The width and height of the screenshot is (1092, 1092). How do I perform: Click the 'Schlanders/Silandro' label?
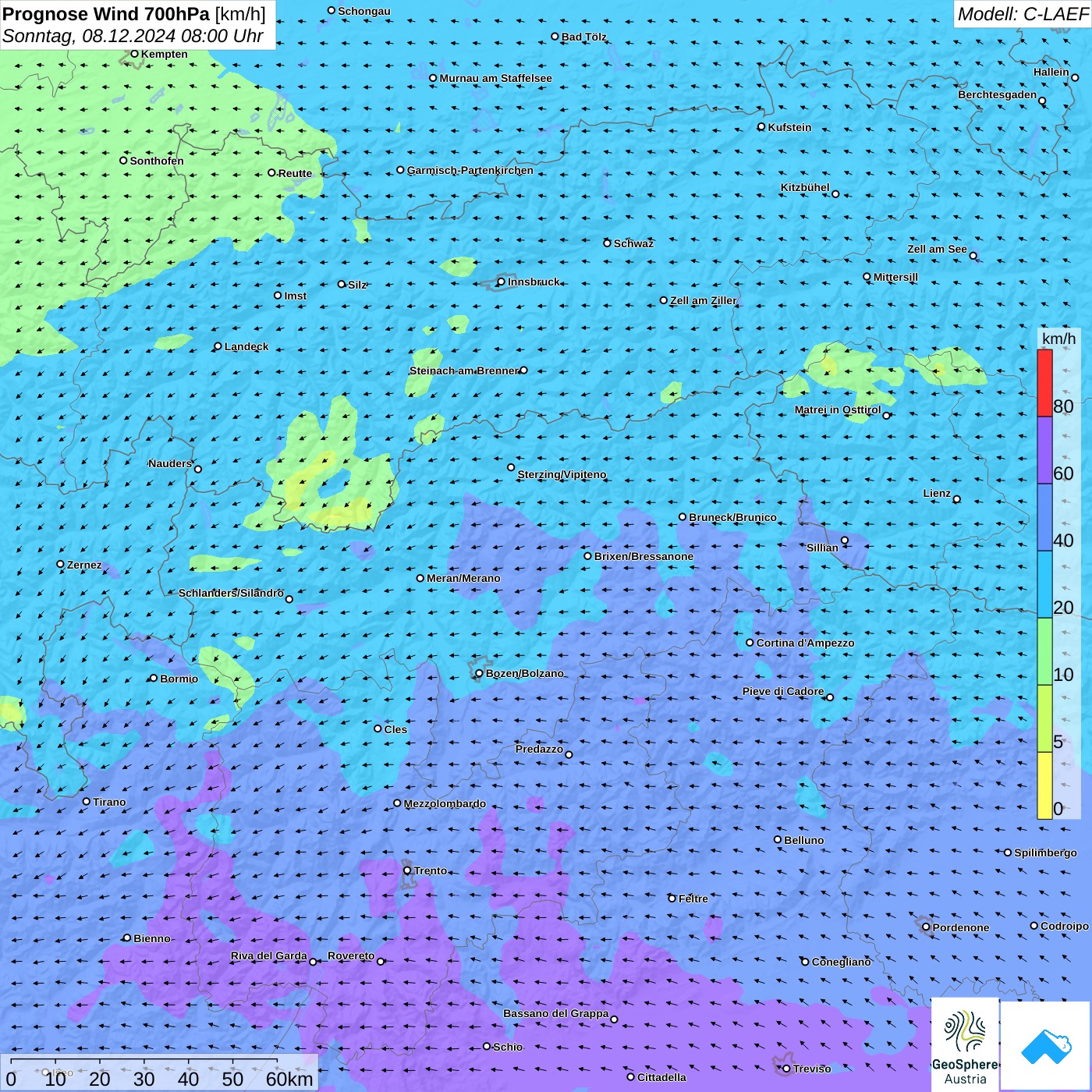click(x=231, y=593)
